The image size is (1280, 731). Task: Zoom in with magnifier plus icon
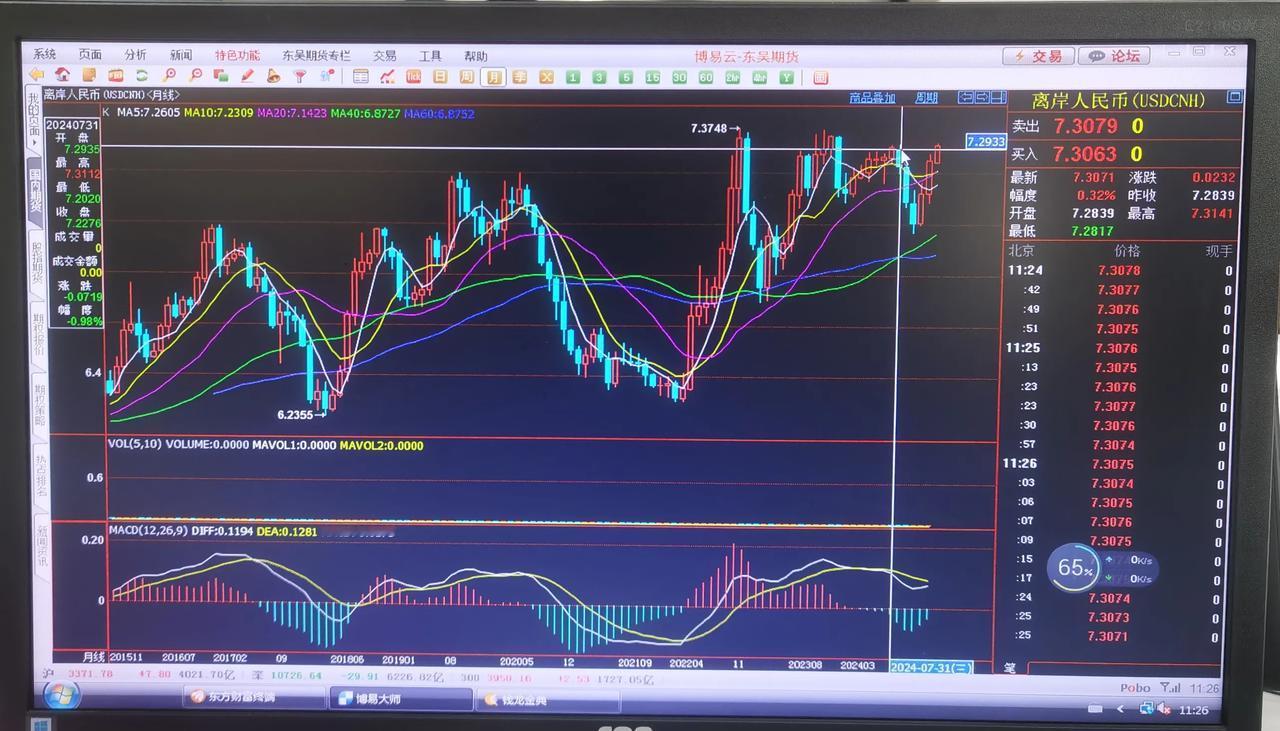pyautogui.click(x=169, y=75)
